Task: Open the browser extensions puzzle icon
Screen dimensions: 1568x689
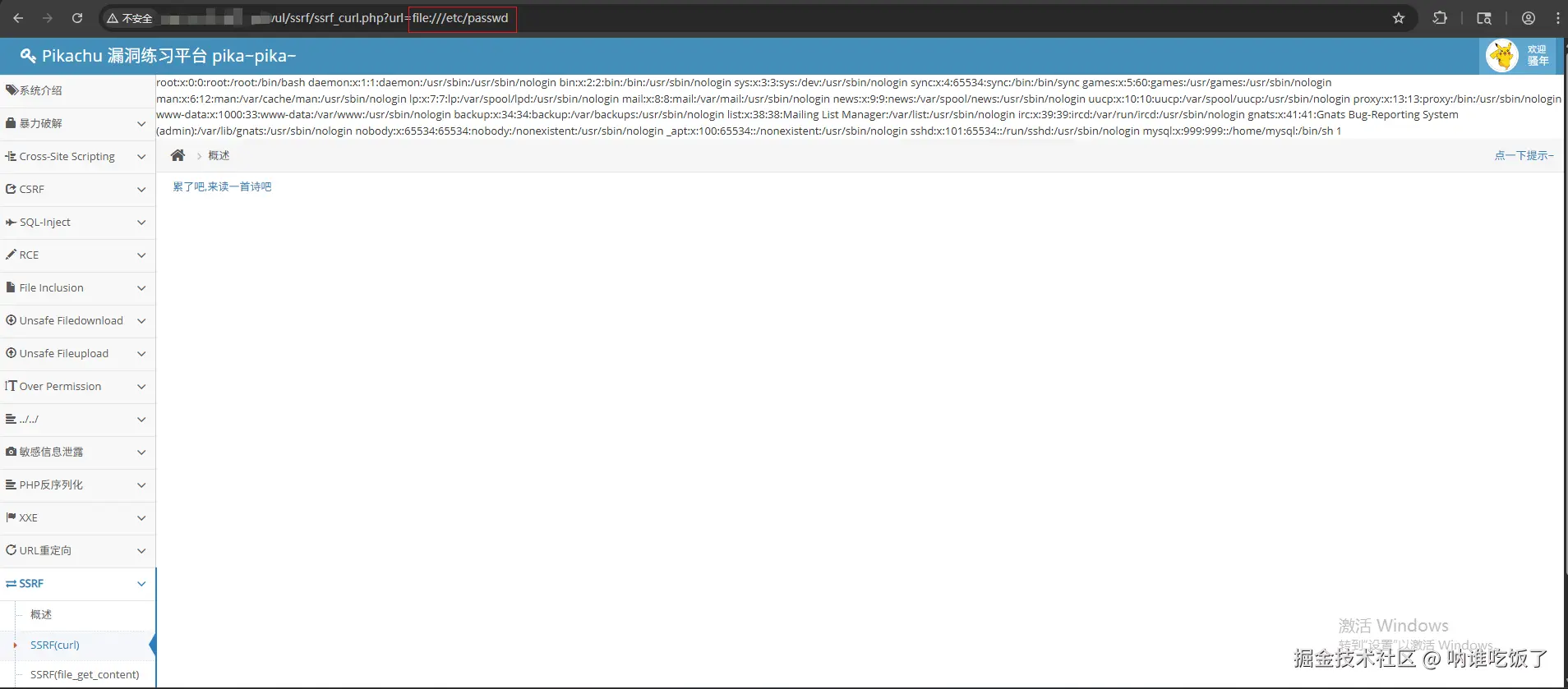Action: [x=1440, y=18]
